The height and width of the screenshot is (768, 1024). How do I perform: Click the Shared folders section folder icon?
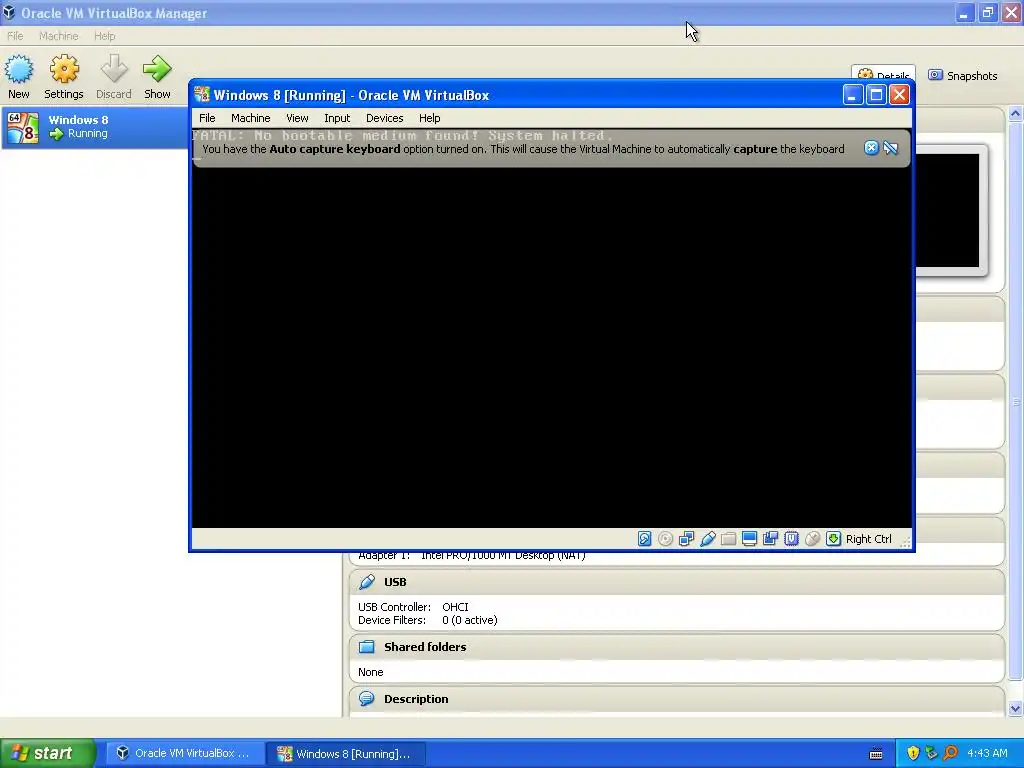click(367, 647)
